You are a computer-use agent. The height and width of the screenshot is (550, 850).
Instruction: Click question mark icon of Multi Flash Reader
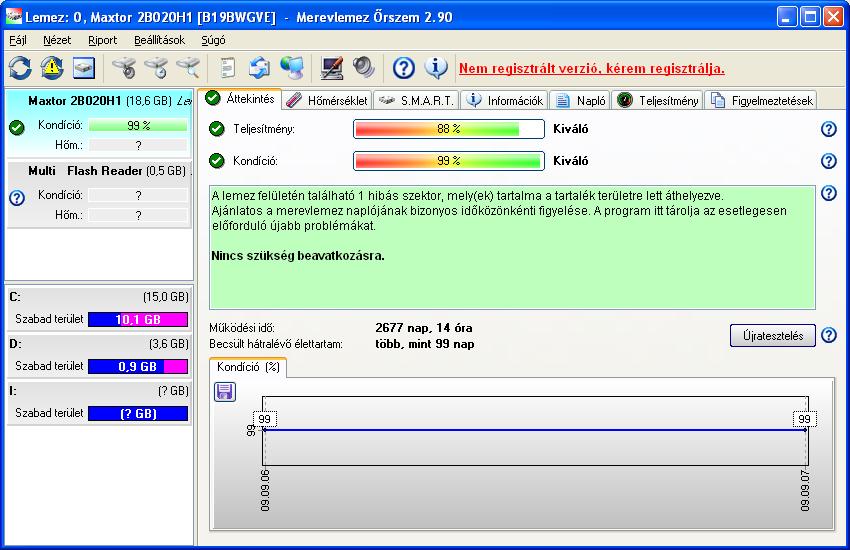click(17, 198)
